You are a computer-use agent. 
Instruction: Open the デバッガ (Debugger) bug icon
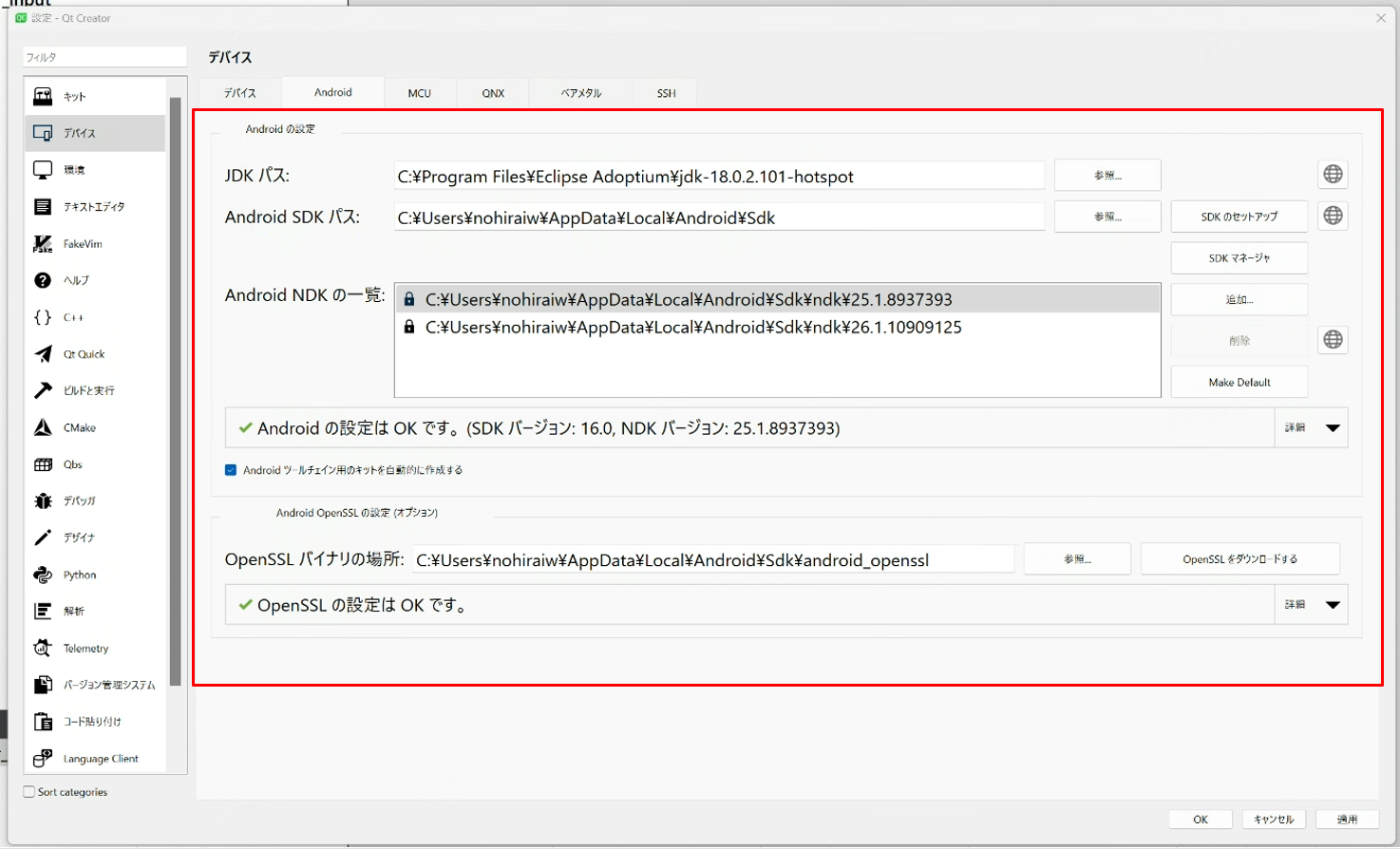(44, 500)
